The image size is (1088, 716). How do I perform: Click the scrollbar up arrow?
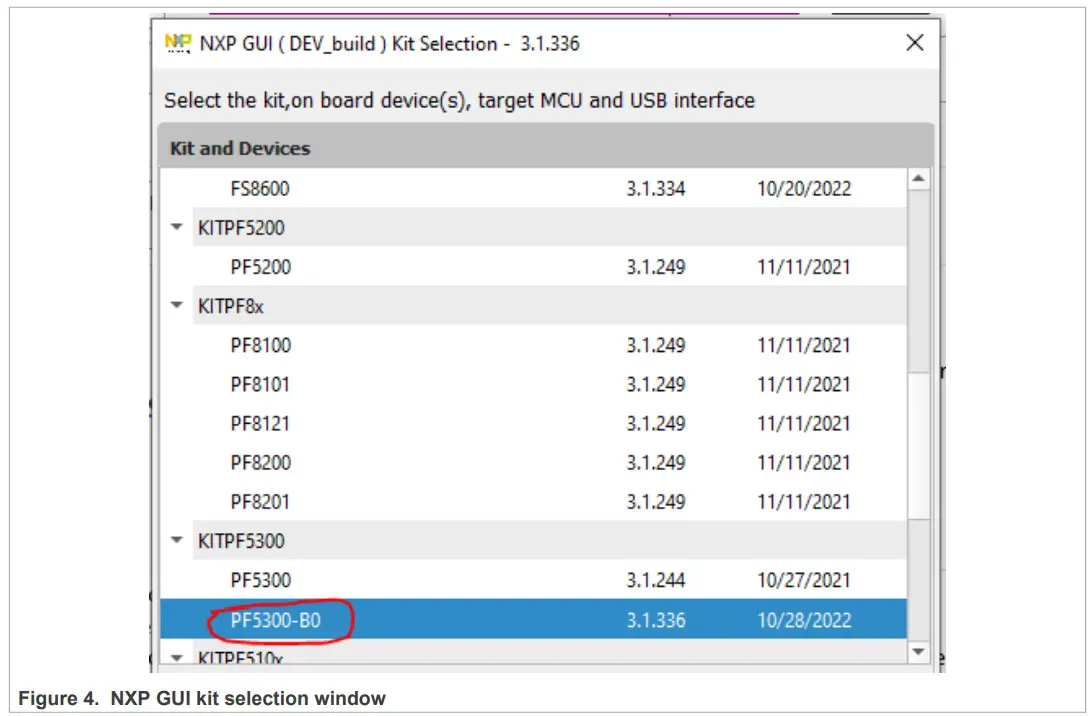click(x=918, y=177)
